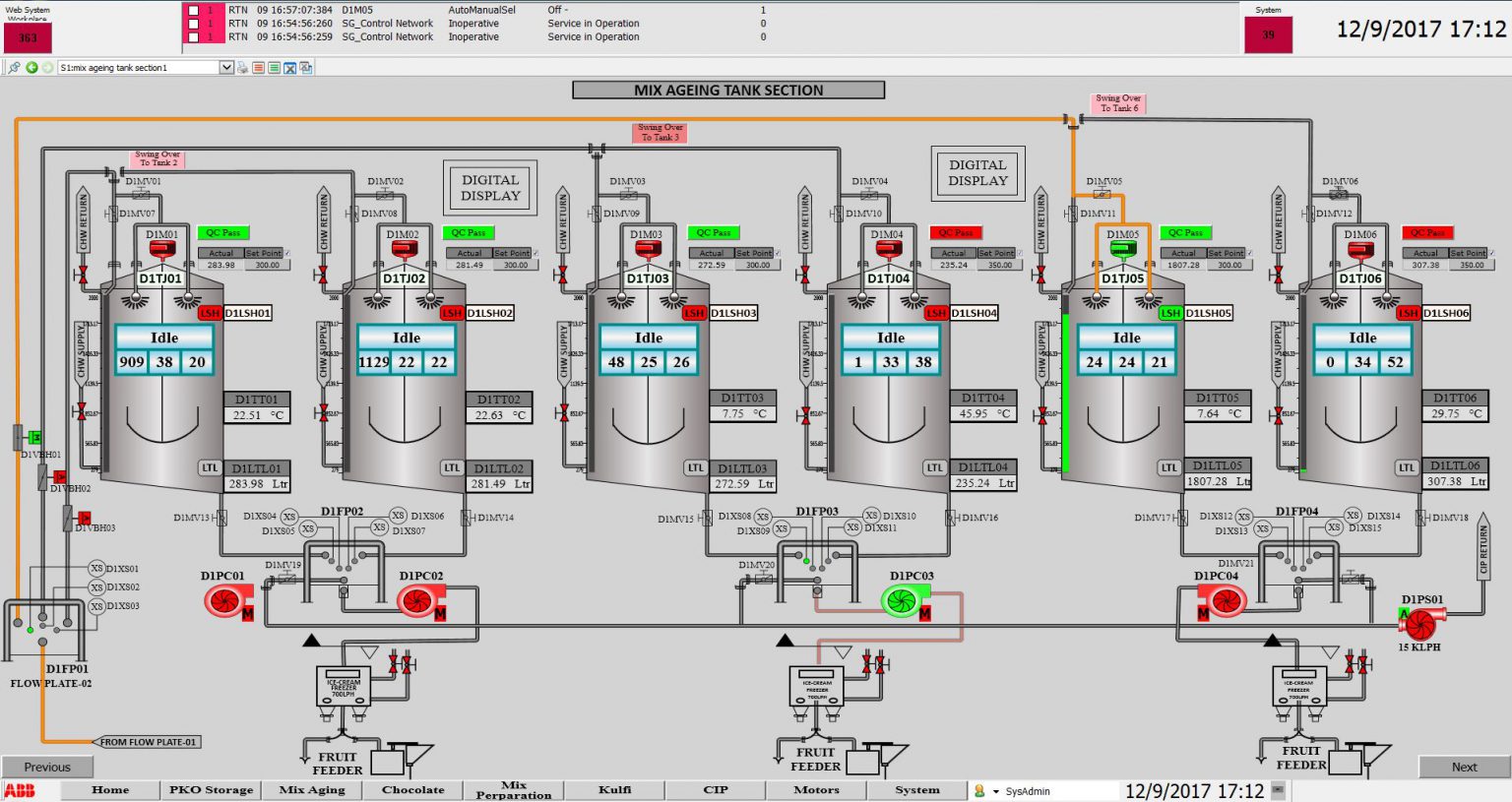The height and width of the screenshot is (802, 1512).
Task: Click the Previous button
Action: [46, 766]
